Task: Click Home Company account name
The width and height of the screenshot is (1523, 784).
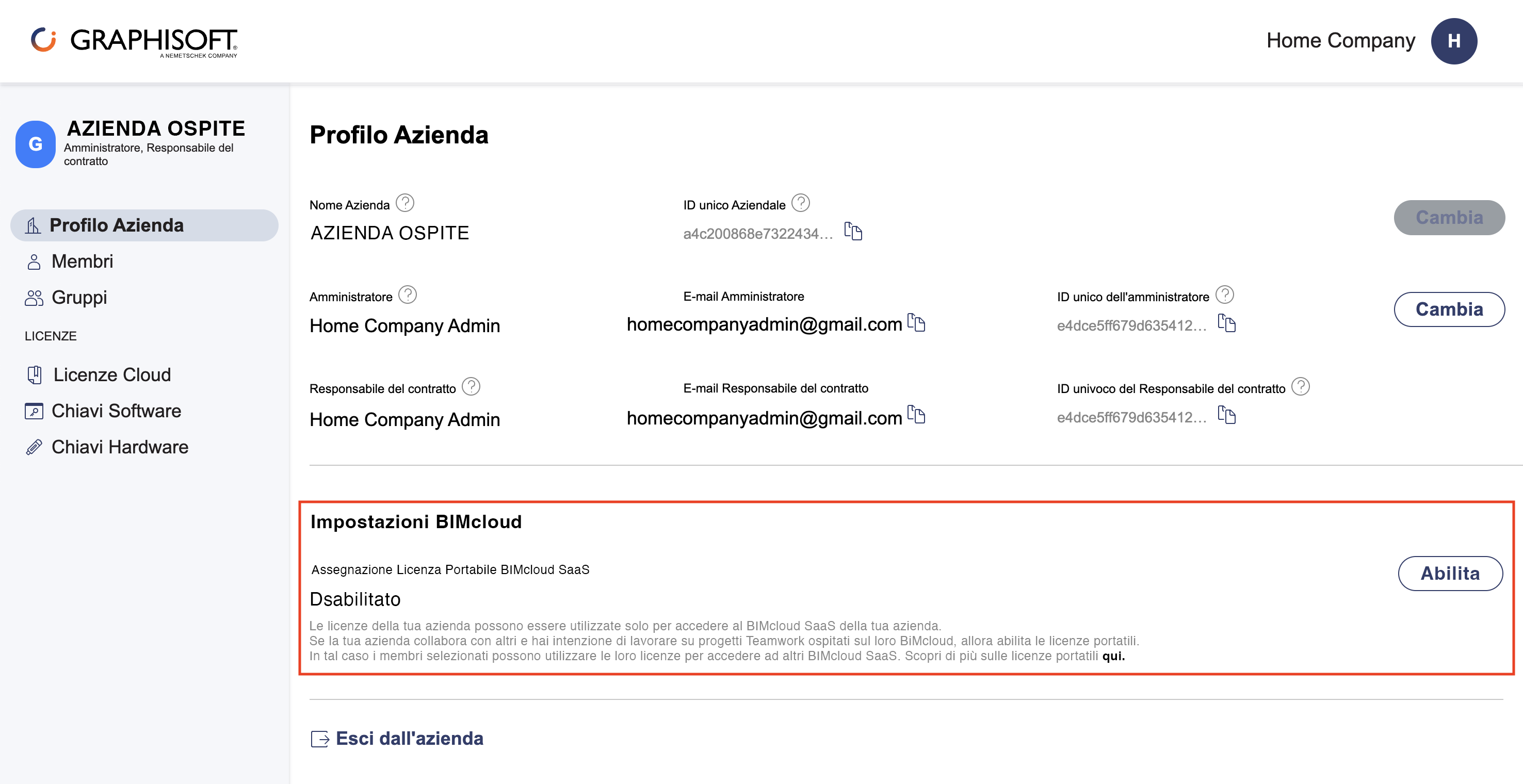Action: [1340, 41]
